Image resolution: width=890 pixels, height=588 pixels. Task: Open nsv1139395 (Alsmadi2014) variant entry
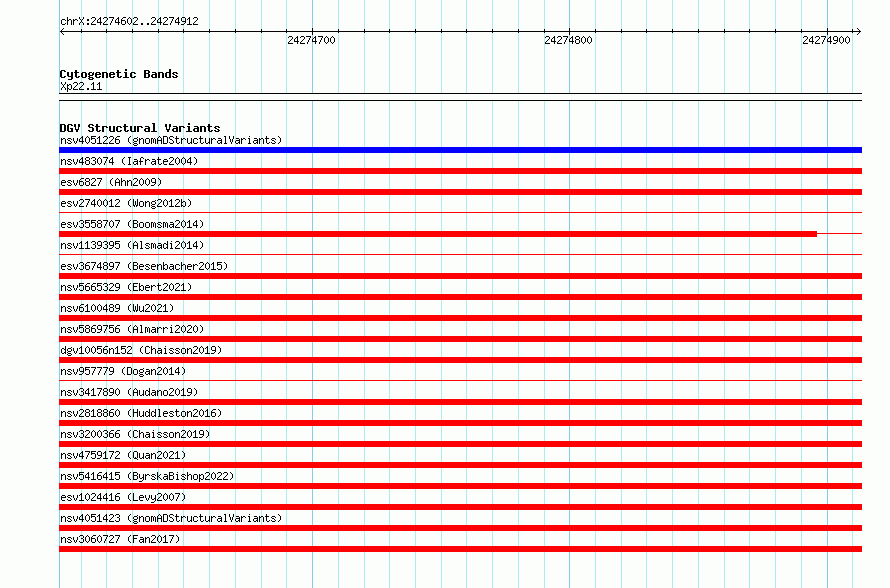pyautogui.click(x=132, y=245)
